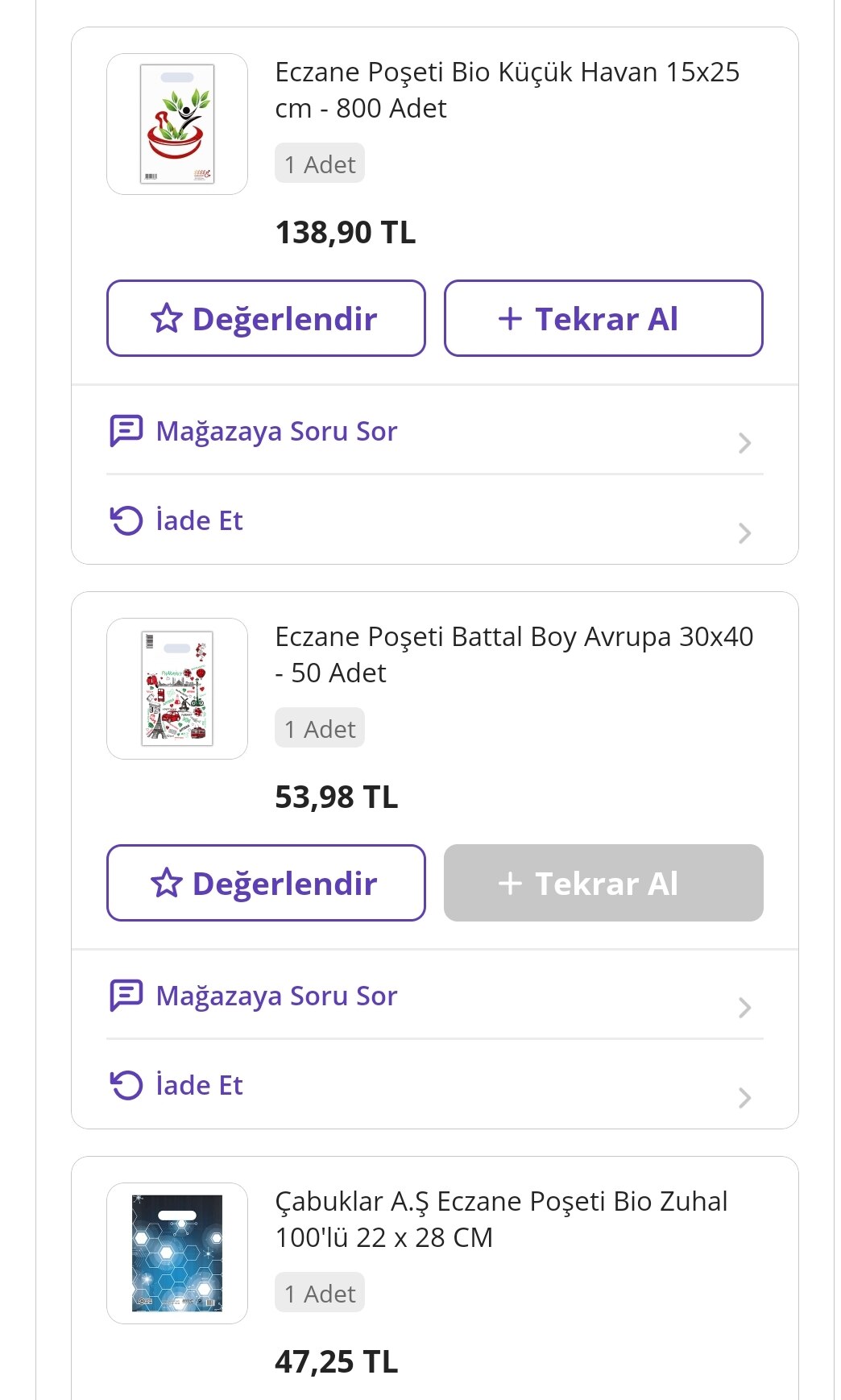Expand Mağazaya Soru Sor chevron for Battal Boy

click(x=744, y=1008)
